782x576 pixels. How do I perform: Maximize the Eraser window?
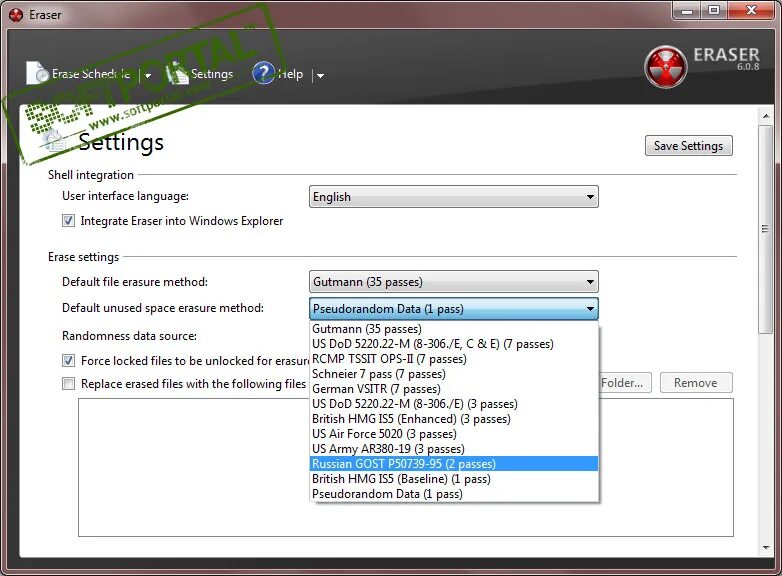point(714,10)
